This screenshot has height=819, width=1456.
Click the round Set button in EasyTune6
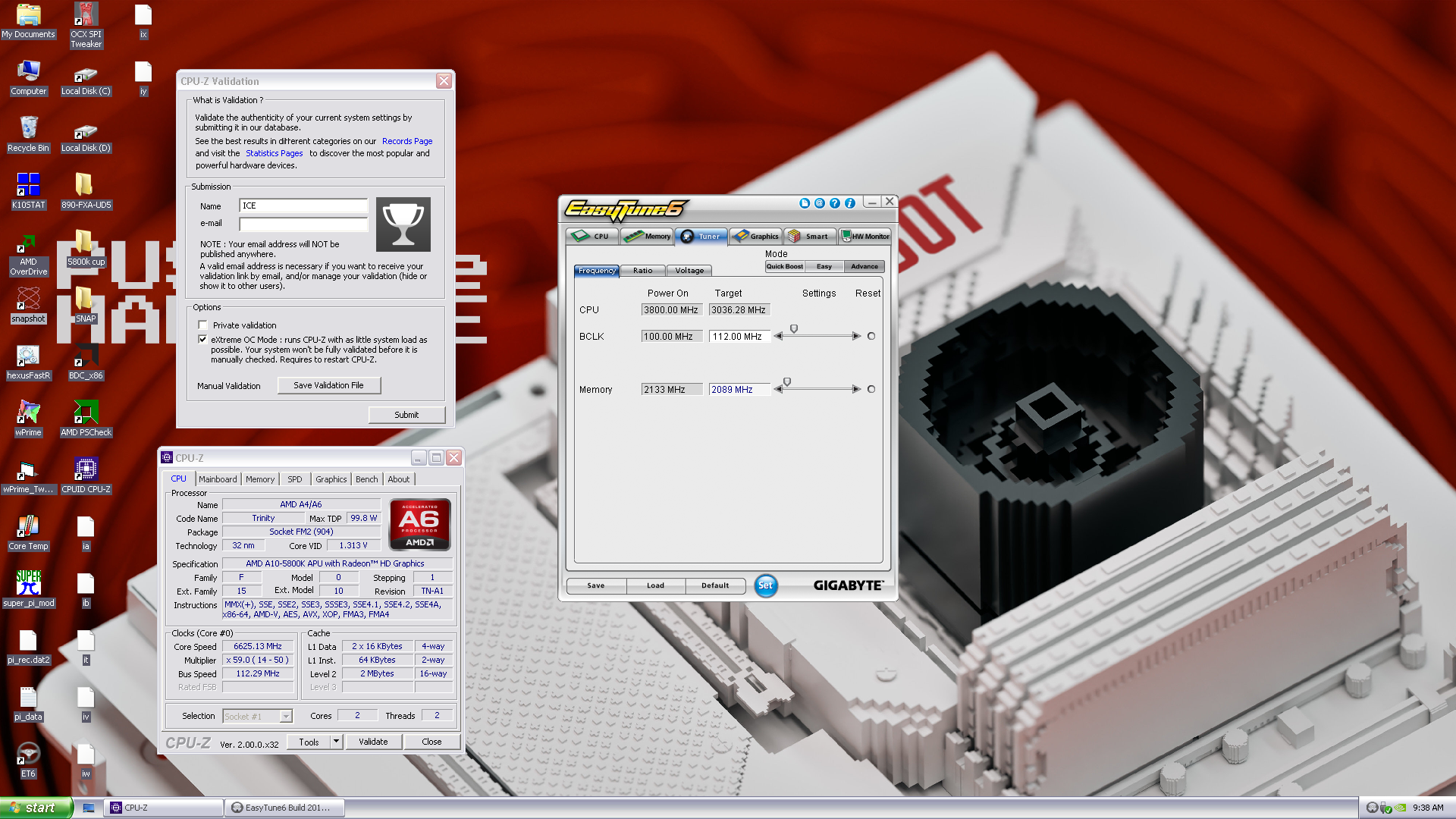click(x=766, y=585)
